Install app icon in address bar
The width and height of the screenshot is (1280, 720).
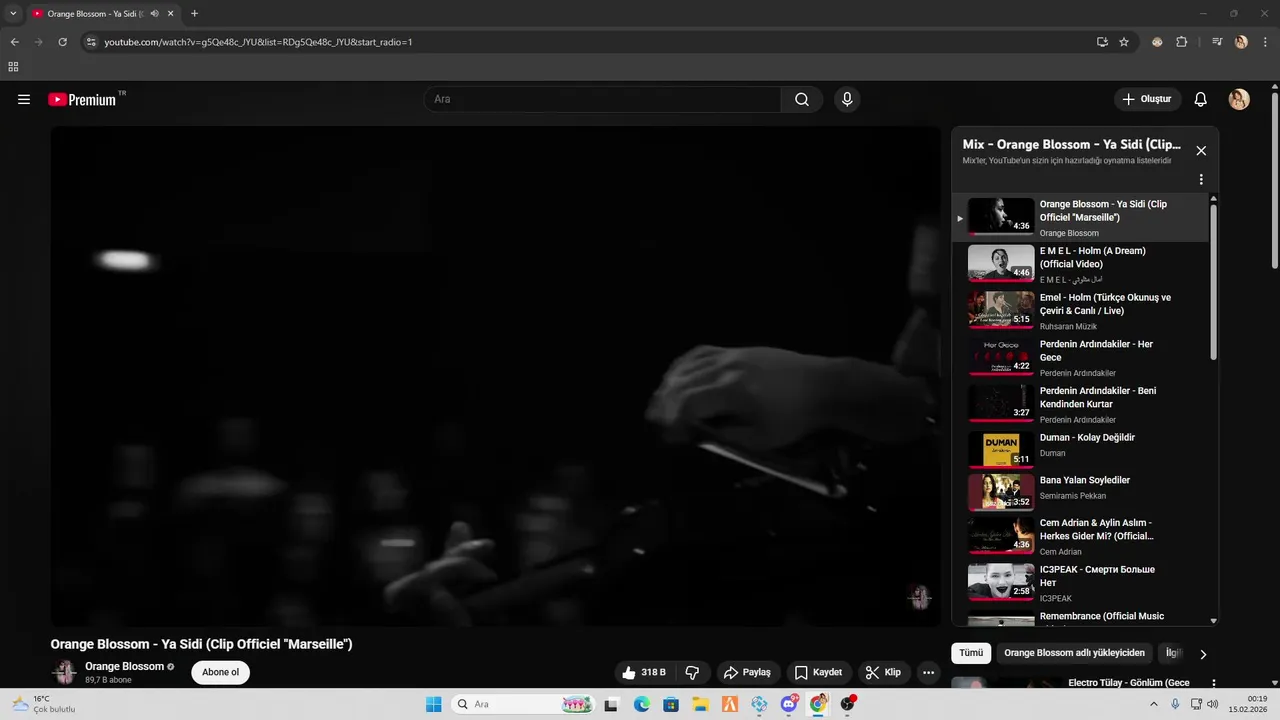click(1102, 42)
